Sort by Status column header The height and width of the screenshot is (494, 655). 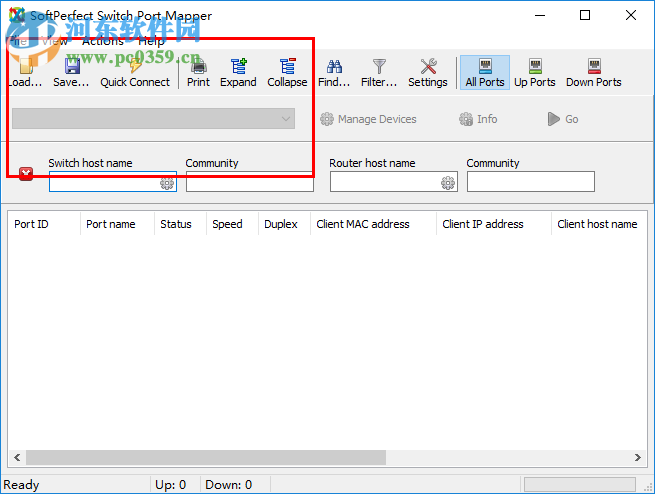180,224
